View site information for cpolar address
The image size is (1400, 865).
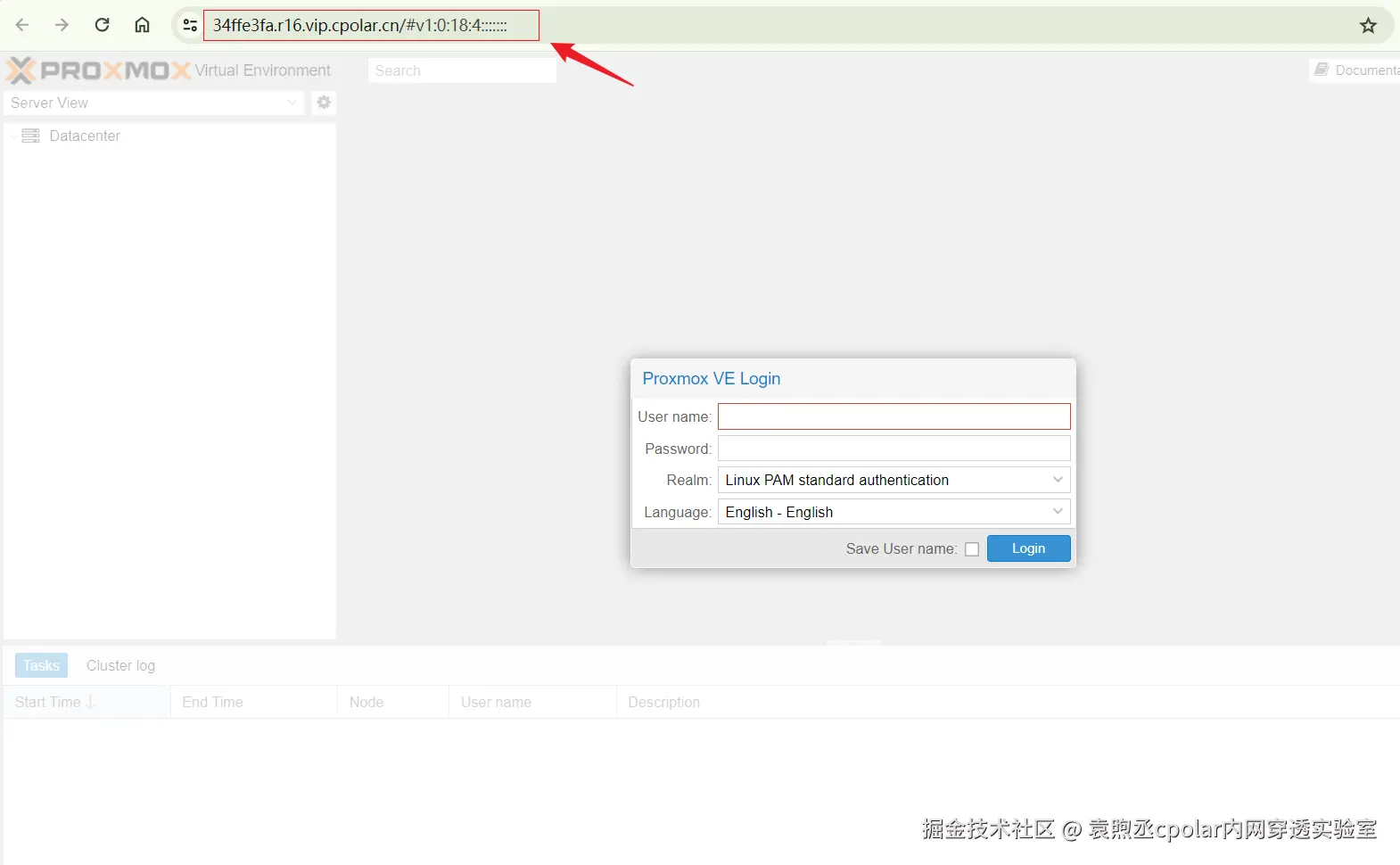click(190, 25)
